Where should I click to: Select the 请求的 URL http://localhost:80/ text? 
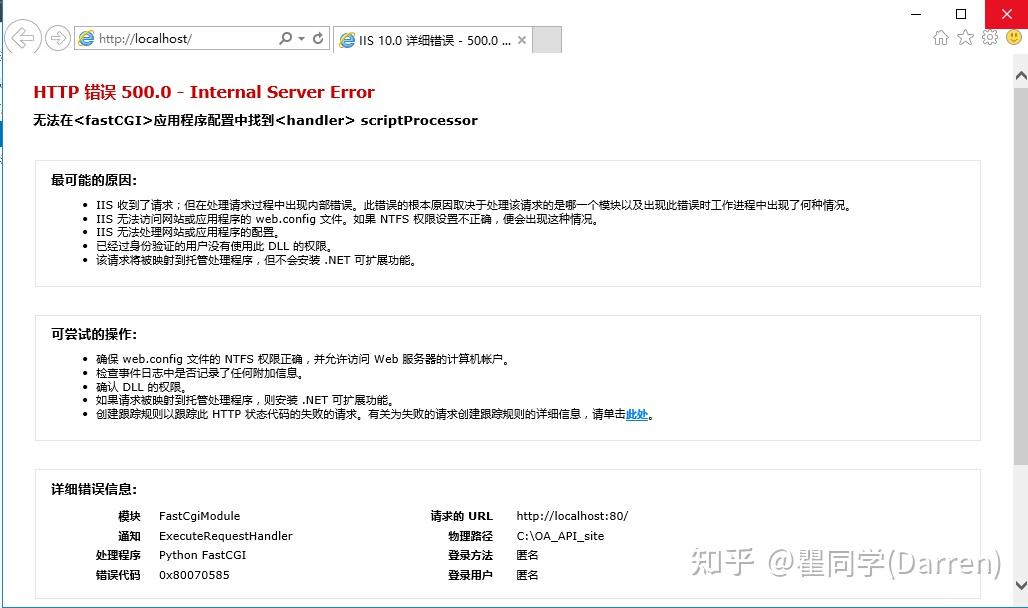(573, 516)
